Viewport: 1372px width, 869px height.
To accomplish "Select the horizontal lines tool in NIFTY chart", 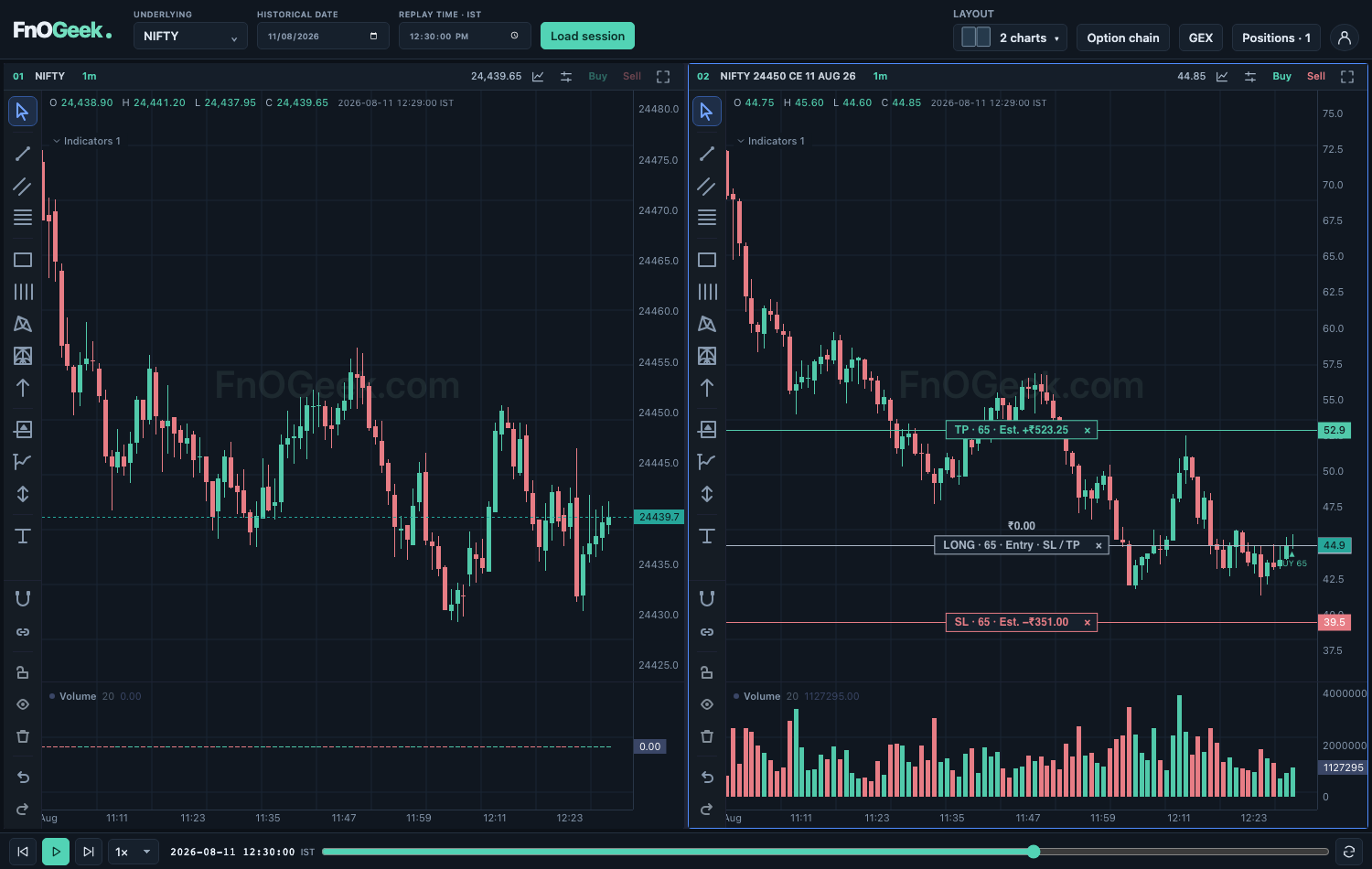I will 23,218.
